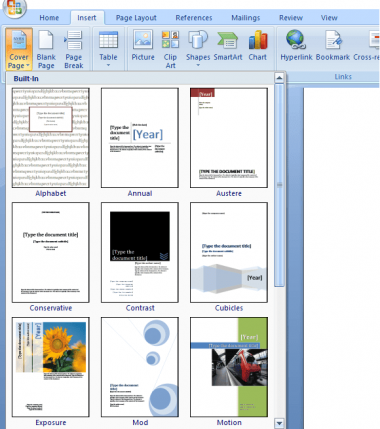This screenshot has width=380, height=429.
Task: Open the Mailings tab
Action: coord(246,18)
